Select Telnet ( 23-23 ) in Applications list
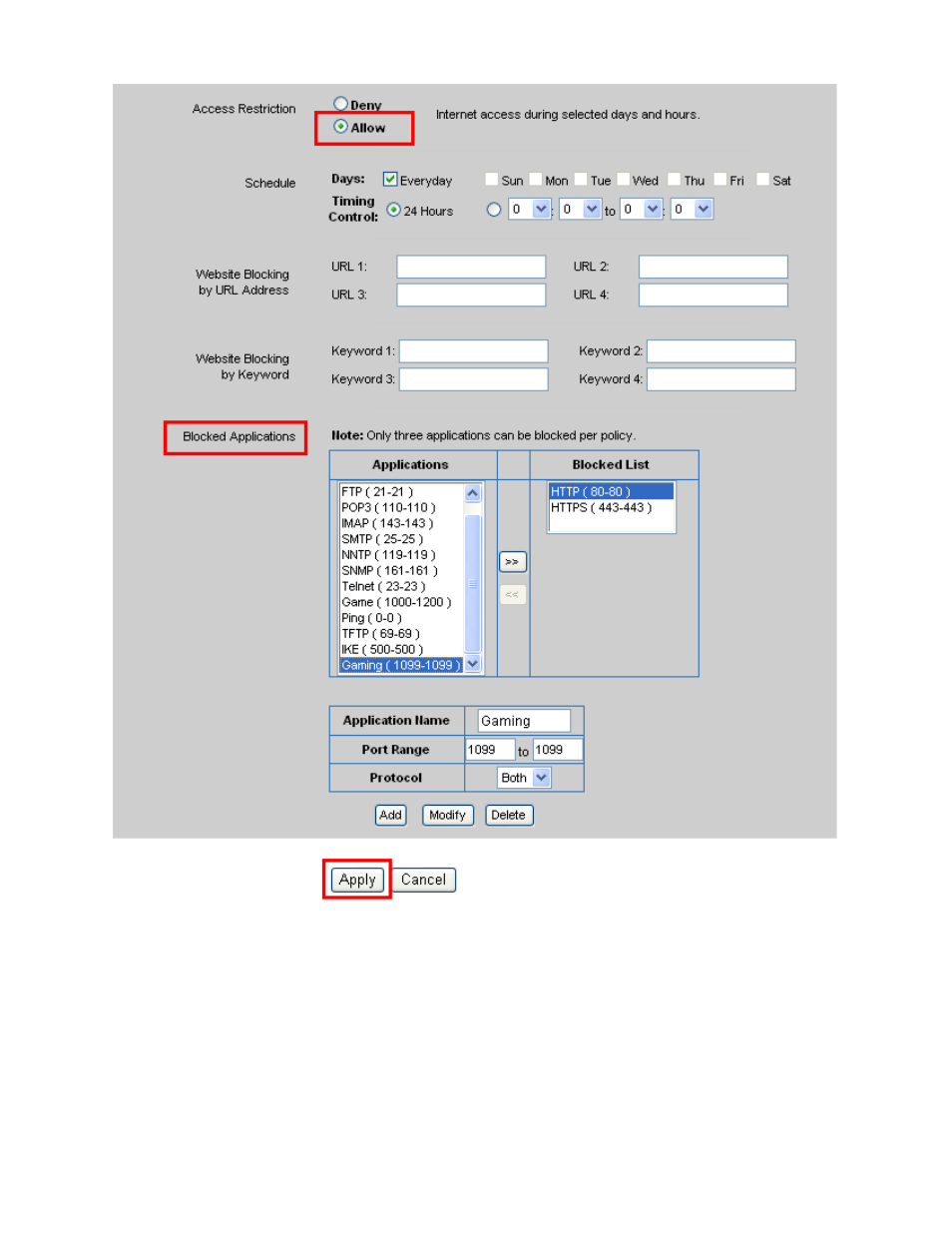Viewport: 952px width, 1233px height. (x=401, y=586)
